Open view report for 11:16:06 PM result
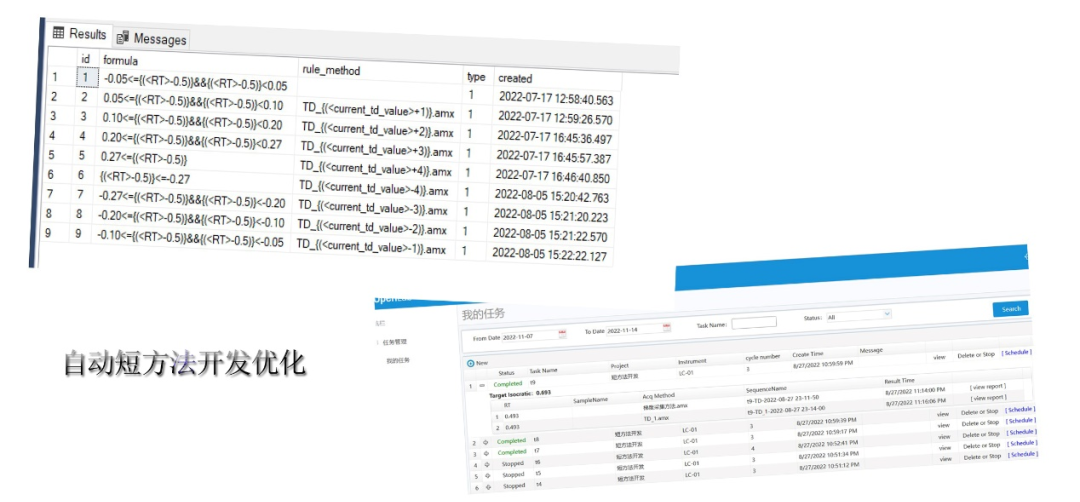Image resolution: width=1080 pixels, height=502 pixels. point(989,397)
